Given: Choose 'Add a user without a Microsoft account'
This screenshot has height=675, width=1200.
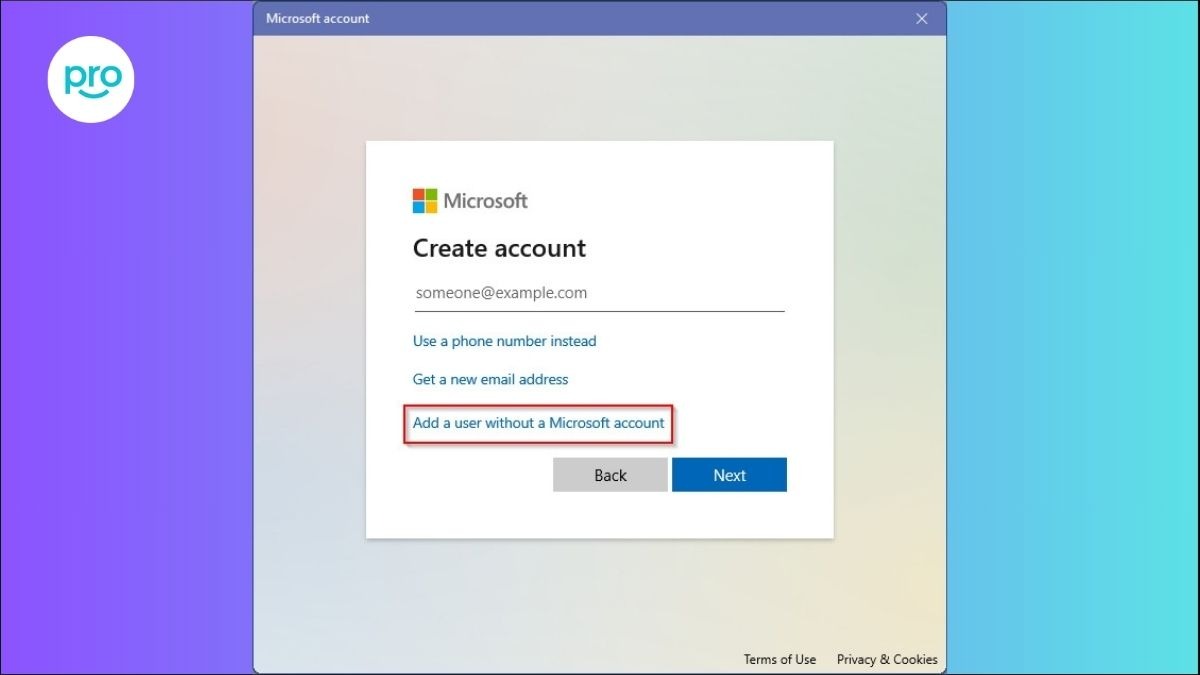Looking at the screenshot, I should (x=538, y=423).
